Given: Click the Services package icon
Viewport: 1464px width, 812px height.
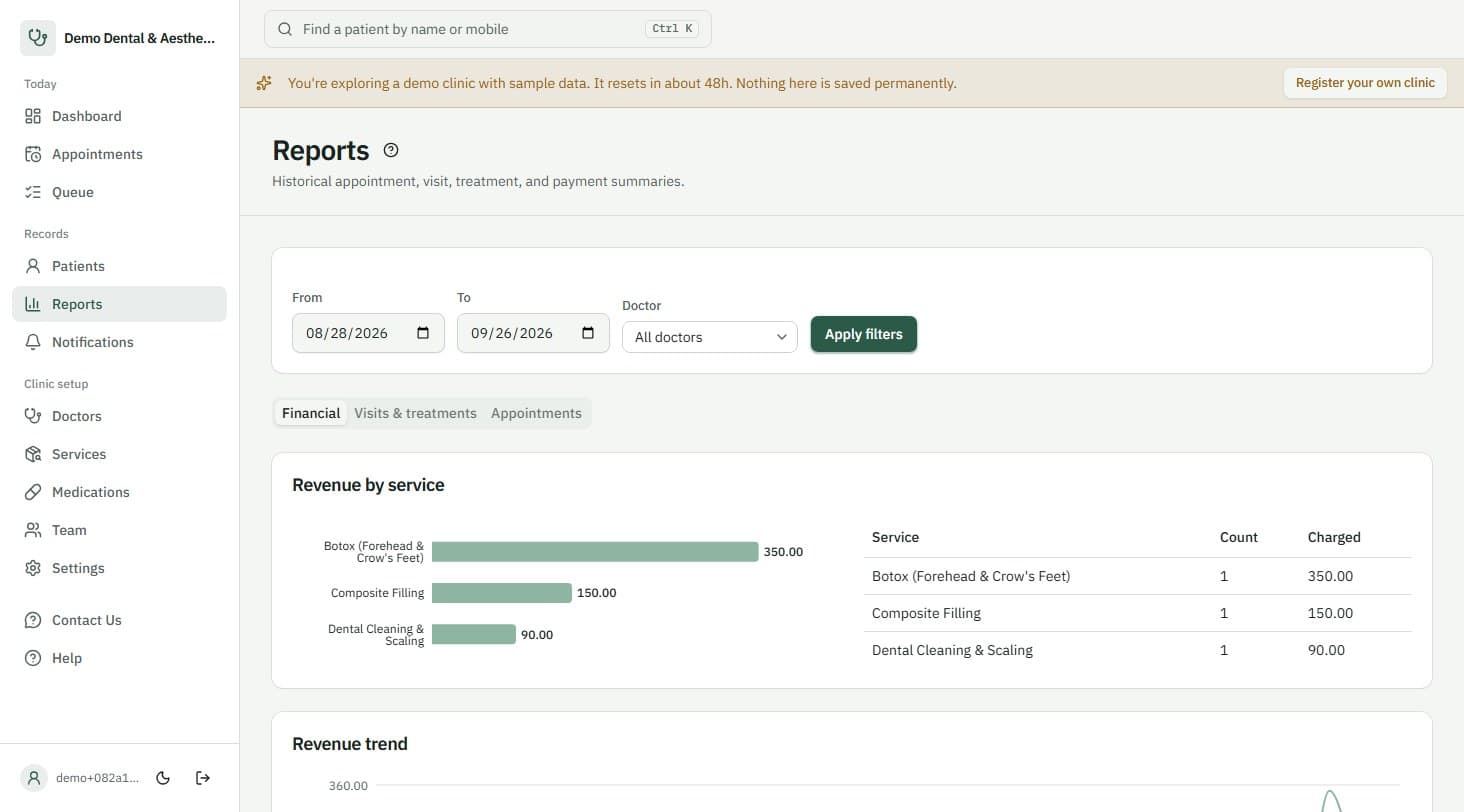Looking at the screenshot, I should [33, 454].
